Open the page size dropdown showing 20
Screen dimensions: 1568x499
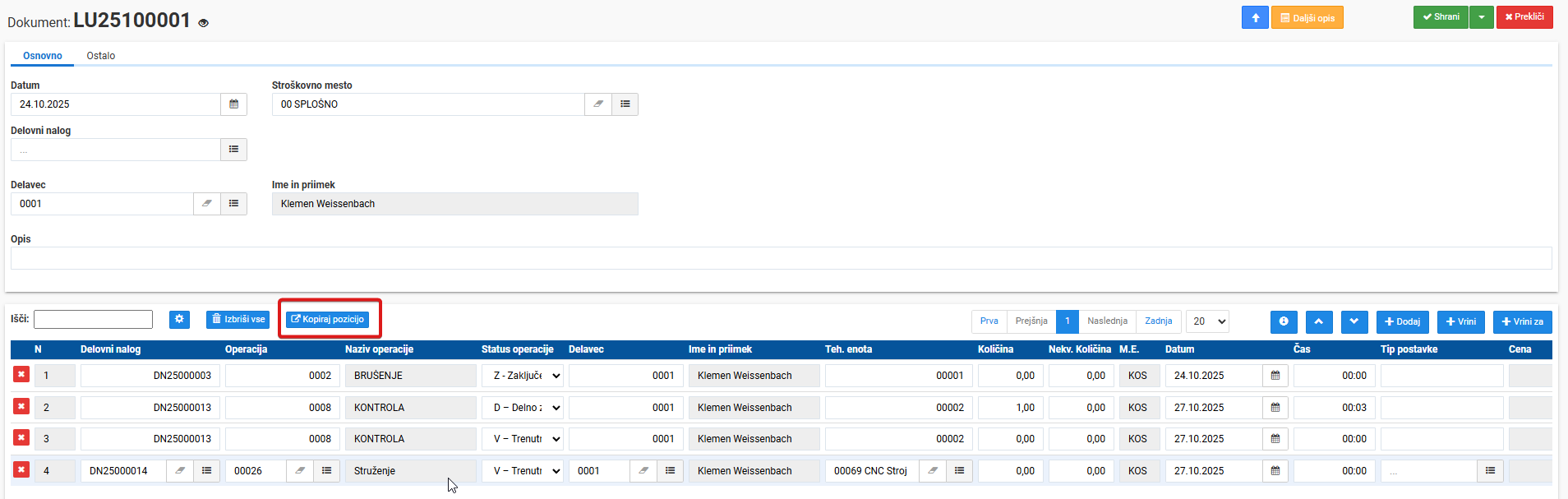[x=1207, y=321]
